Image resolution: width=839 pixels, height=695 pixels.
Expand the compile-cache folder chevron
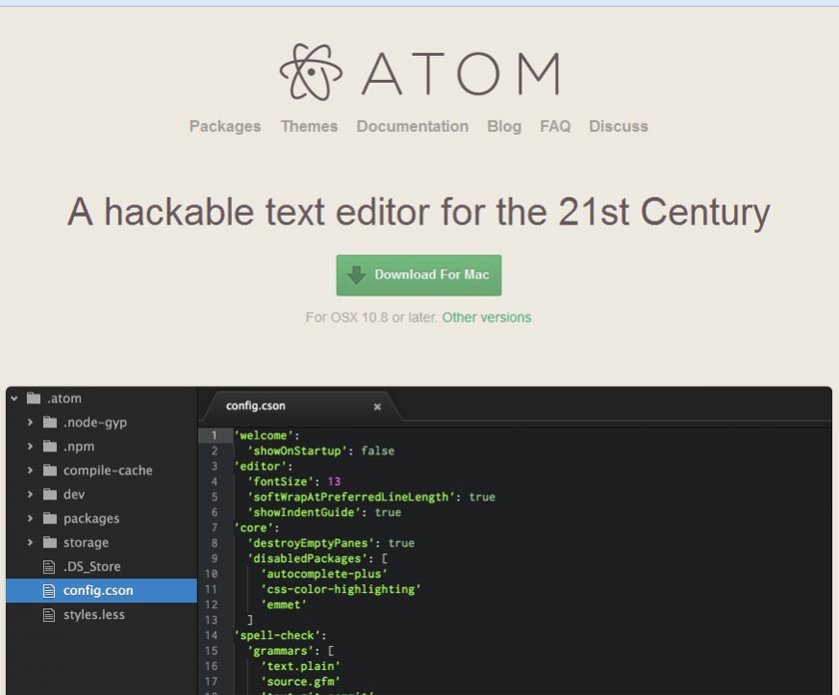tap(30, 470)
